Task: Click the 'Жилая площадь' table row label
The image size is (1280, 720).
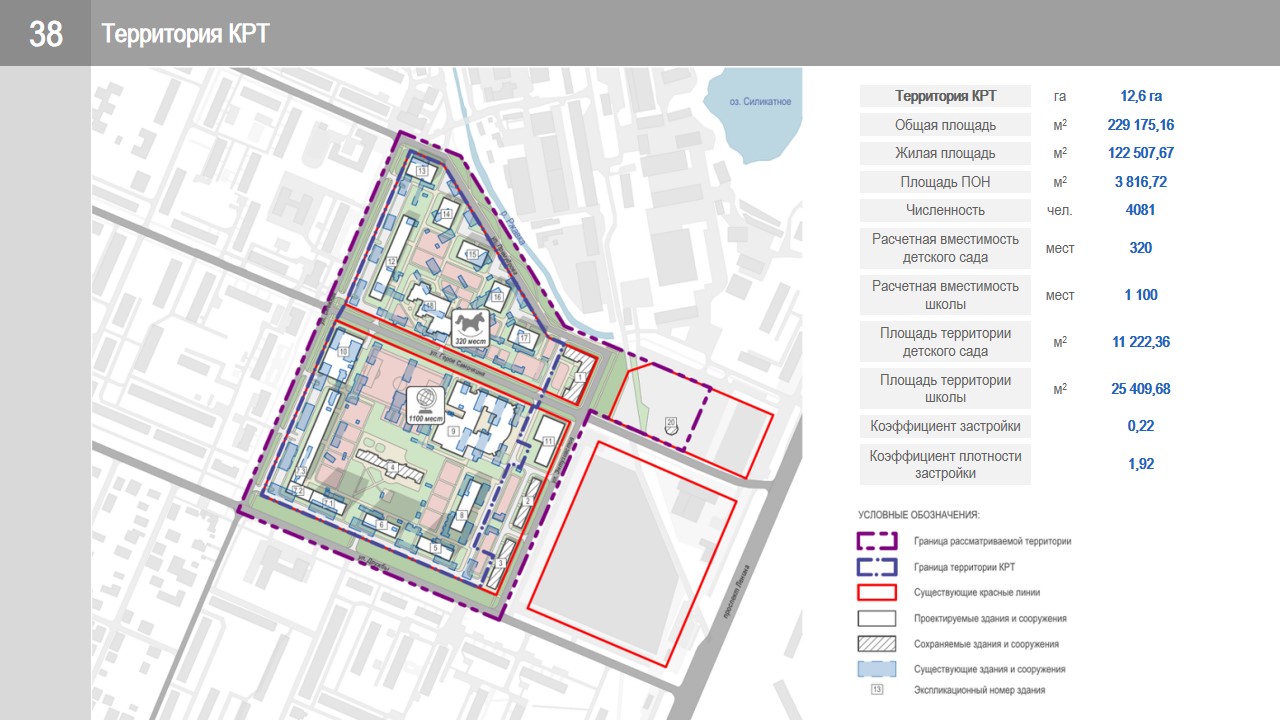Action: (x=945, y=153)
